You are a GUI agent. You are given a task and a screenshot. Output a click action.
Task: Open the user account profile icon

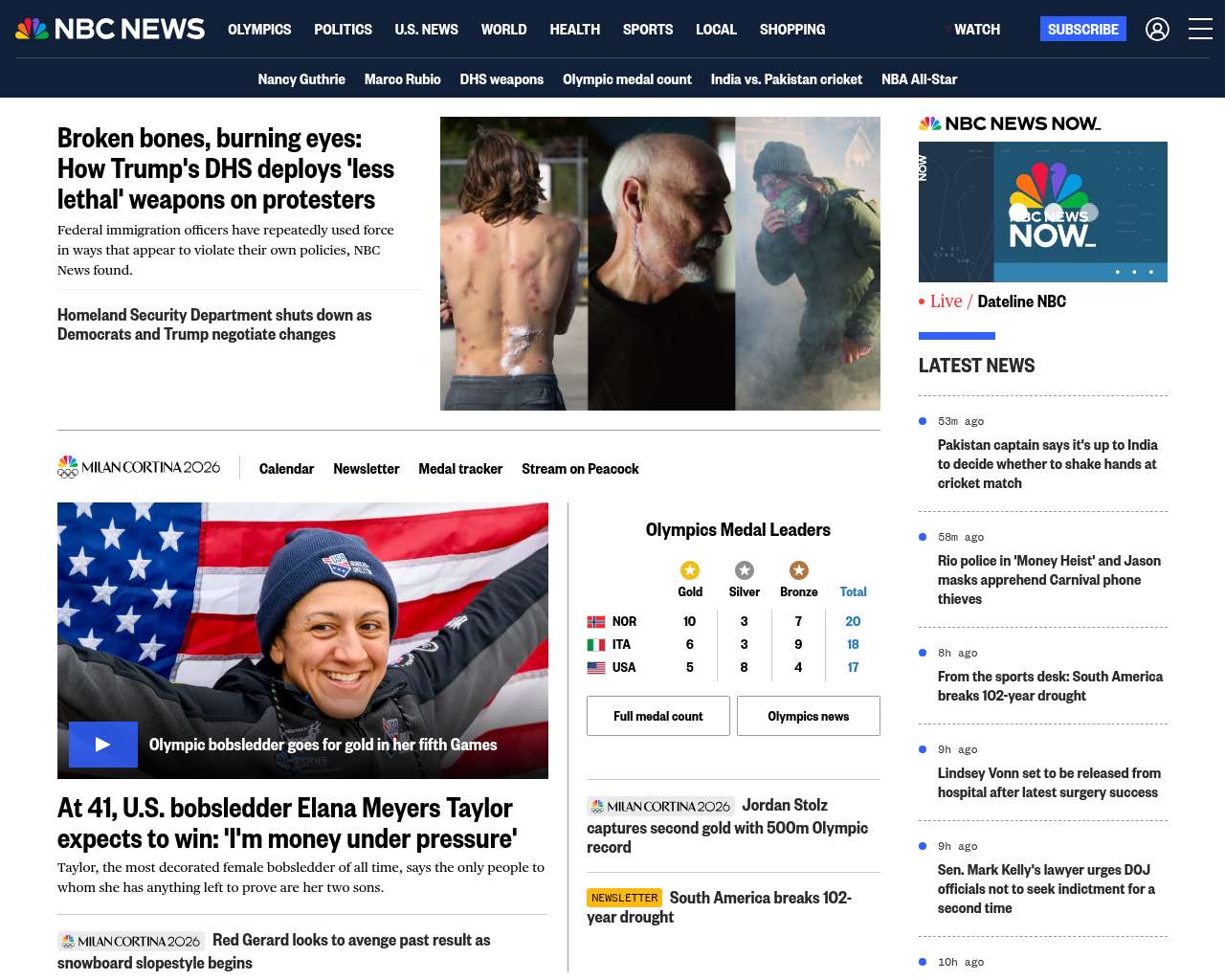[1157, 30]
